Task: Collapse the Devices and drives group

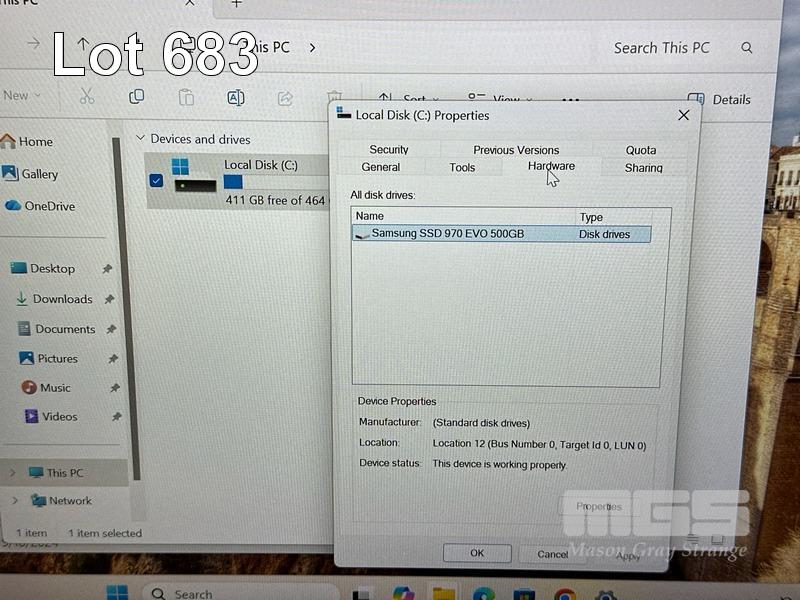Action: [x=141, y=139]
